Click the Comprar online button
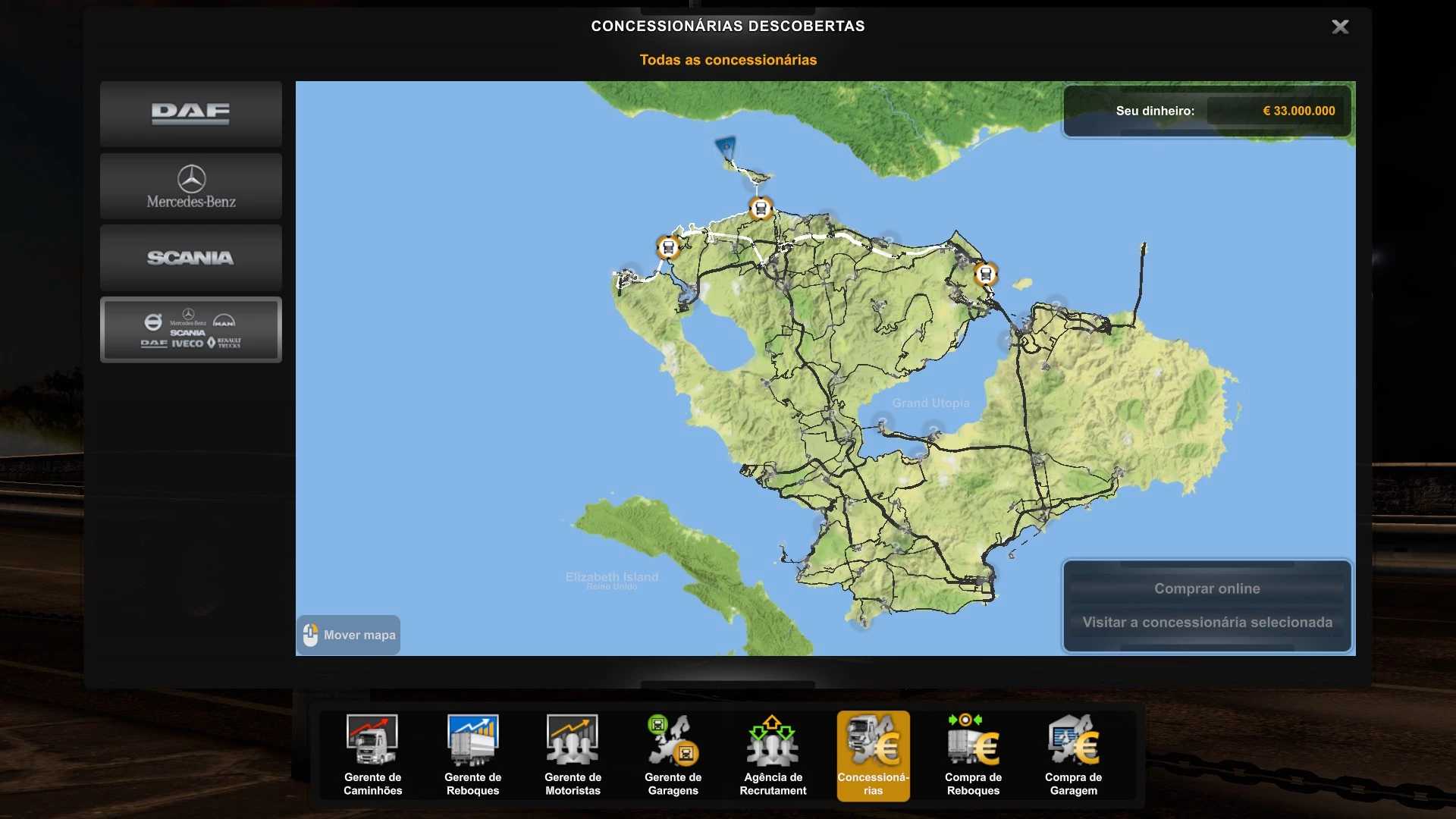The width and height of the screenshot is (1456, 819). (x=1207, y=588)
